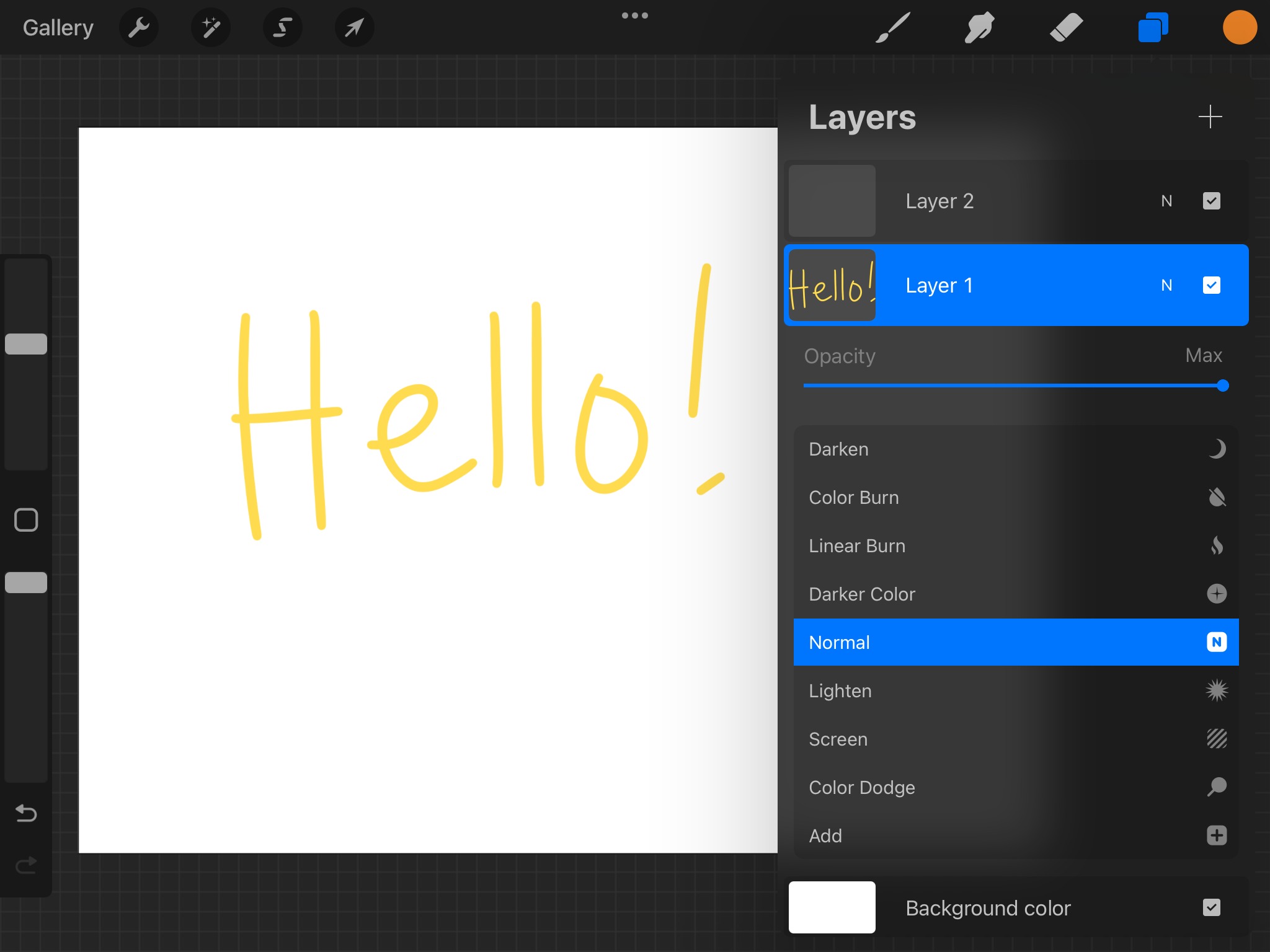Add a new layer with the plus button
Viewport: 1270px width, 952px height.
tap(1210, 117)
